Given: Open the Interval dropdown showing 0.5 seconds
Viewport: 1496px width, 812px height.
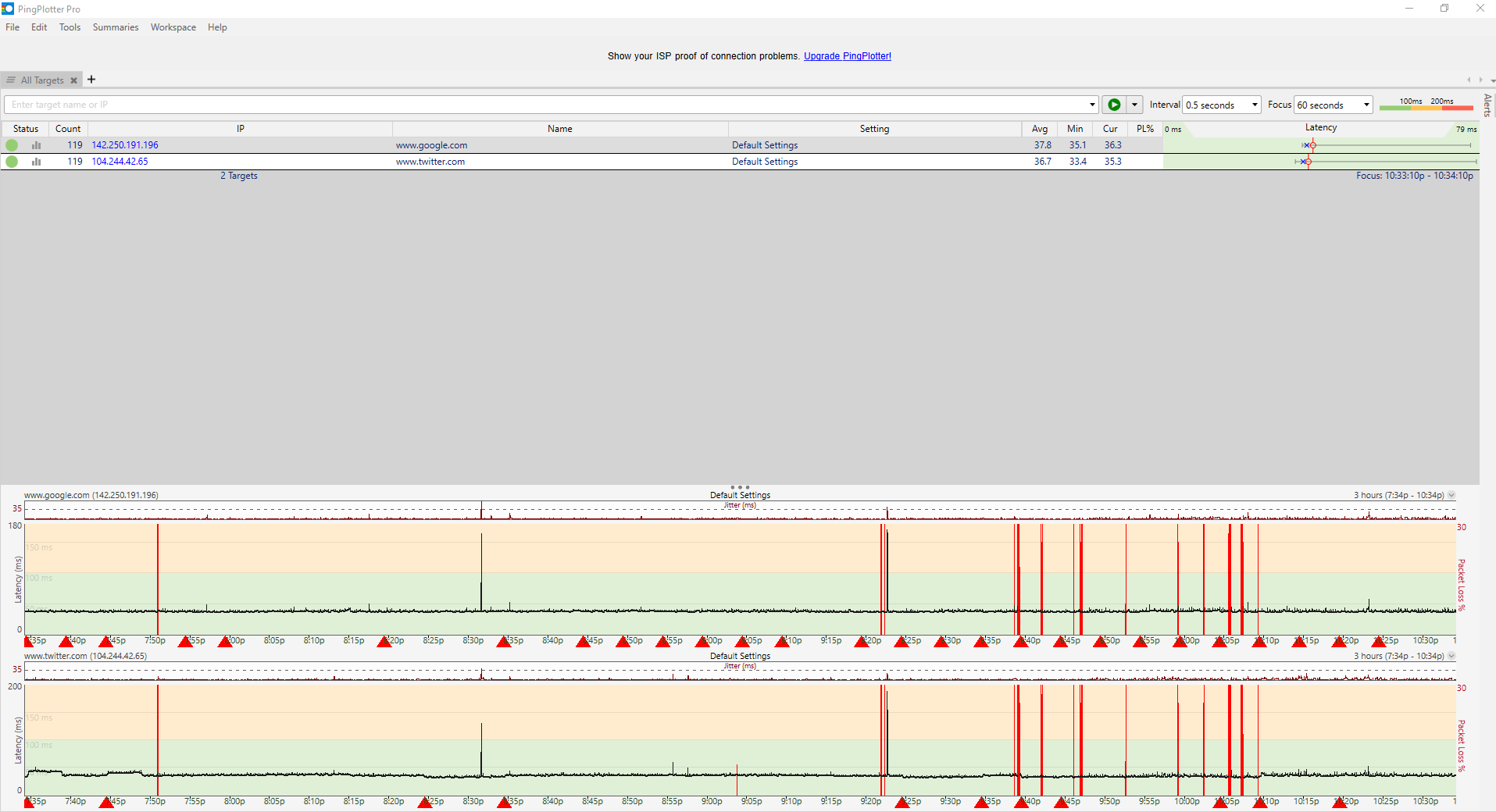Looking at the screenshot, I should point(1222,105).
